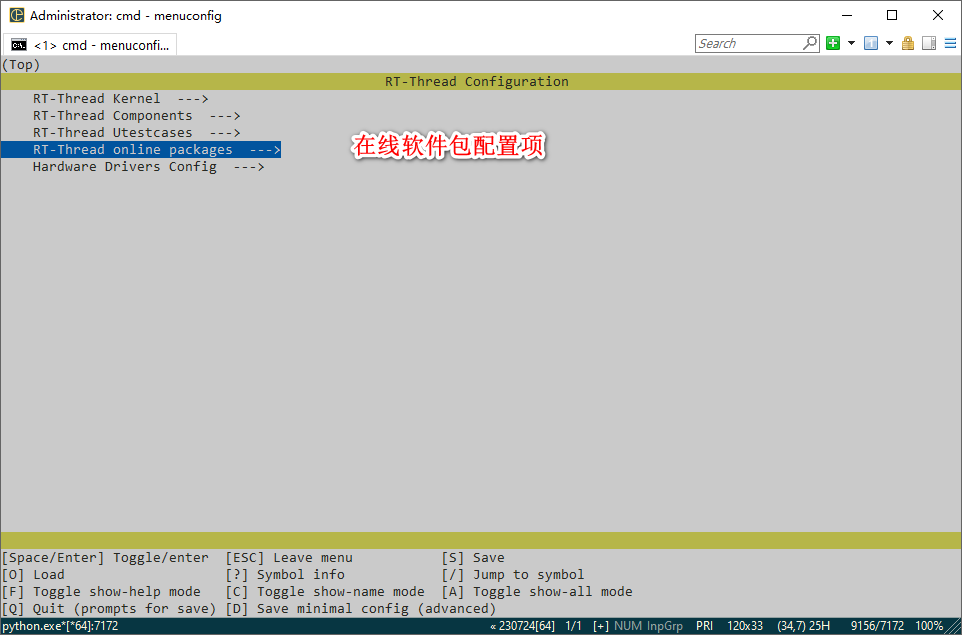Click [C] Toggle show-name mode hint
Screen dimensions: 962x635
pos(325,592)
